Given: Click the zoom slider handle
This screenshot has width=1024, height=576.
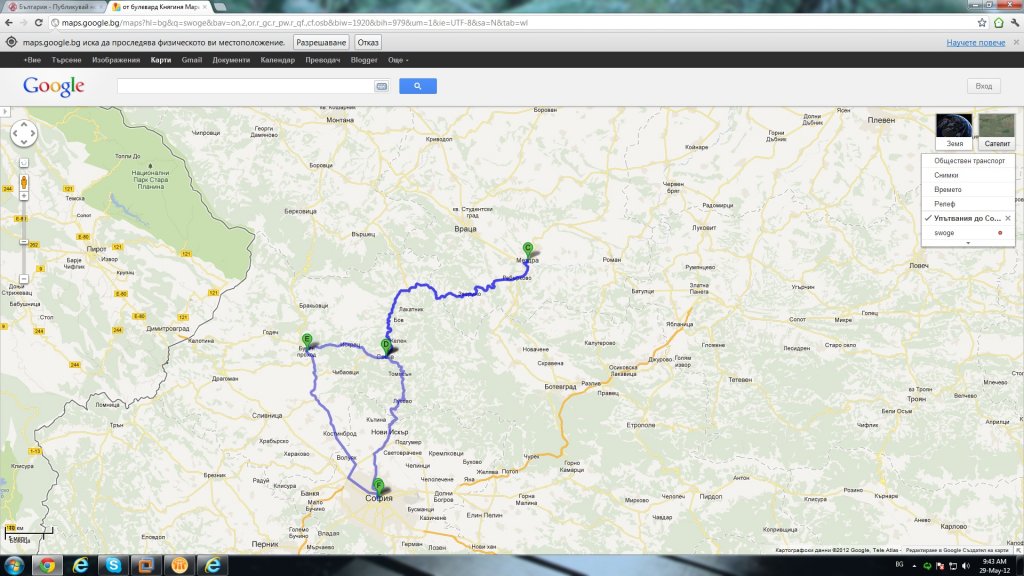Looking at the screenshot, I should coord(24,242).
